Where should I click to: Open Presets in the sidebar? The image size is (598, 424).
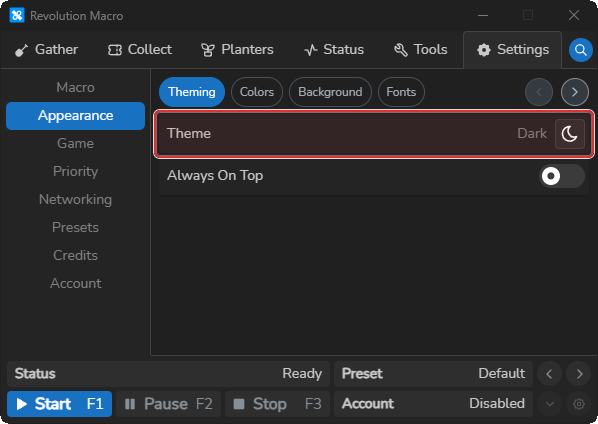pyautogui.click(x=76, y=227)
